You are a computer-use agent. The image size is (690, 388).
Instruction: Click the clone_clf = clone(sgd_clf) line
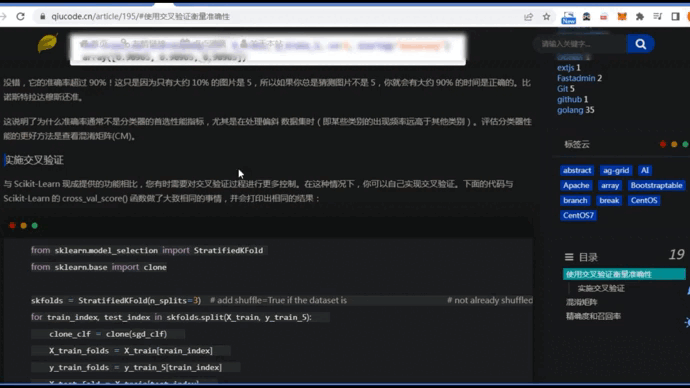pos(108,334)
